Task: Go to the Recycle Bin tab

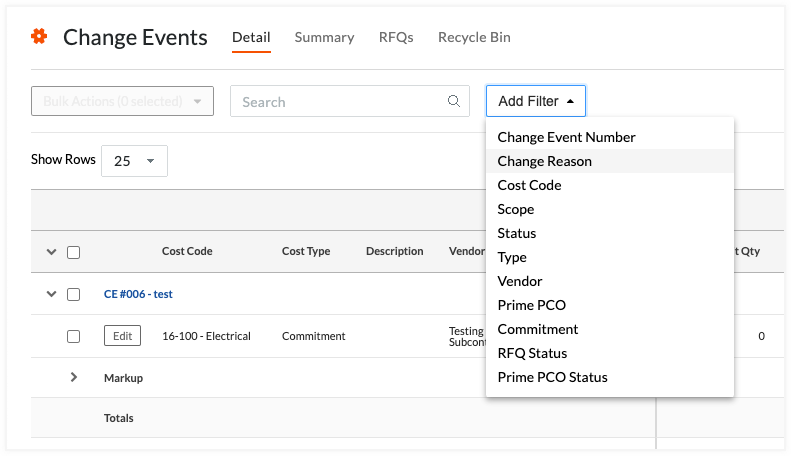Action: [474, 37]
